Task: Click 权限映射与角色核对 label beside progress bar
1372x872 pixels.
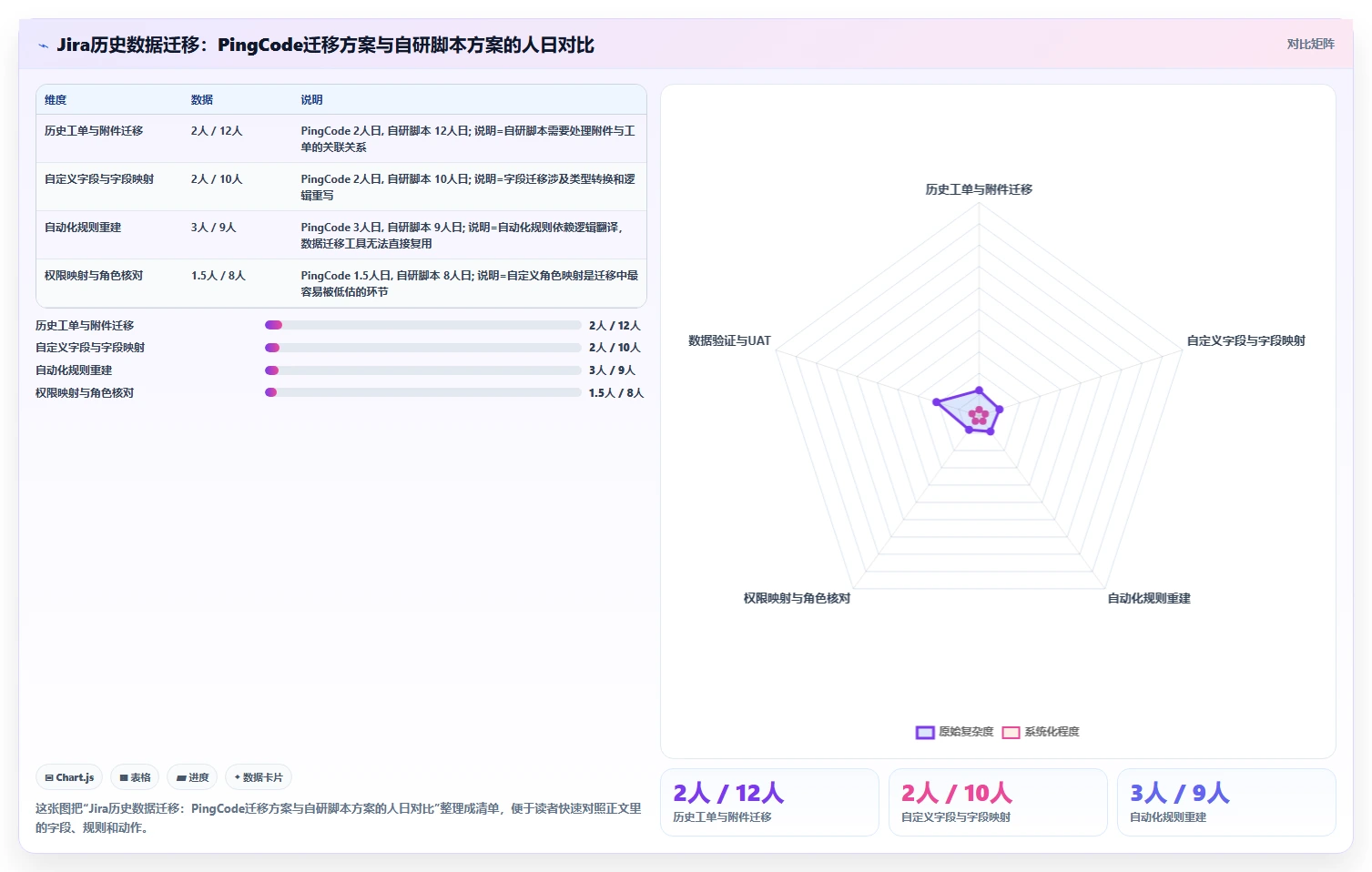Action: (x=85, y=393)
